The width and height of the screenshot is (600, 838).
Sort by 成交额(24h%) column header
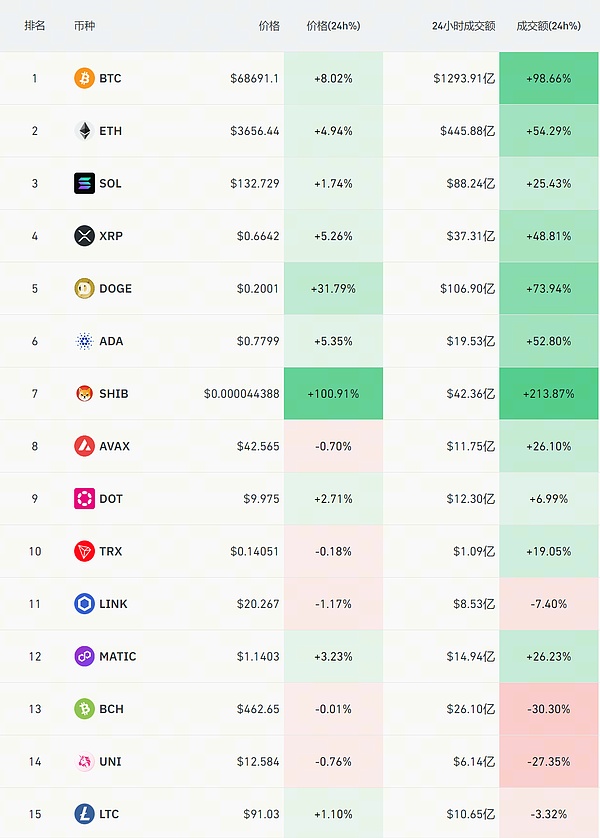tap(548, 26)
